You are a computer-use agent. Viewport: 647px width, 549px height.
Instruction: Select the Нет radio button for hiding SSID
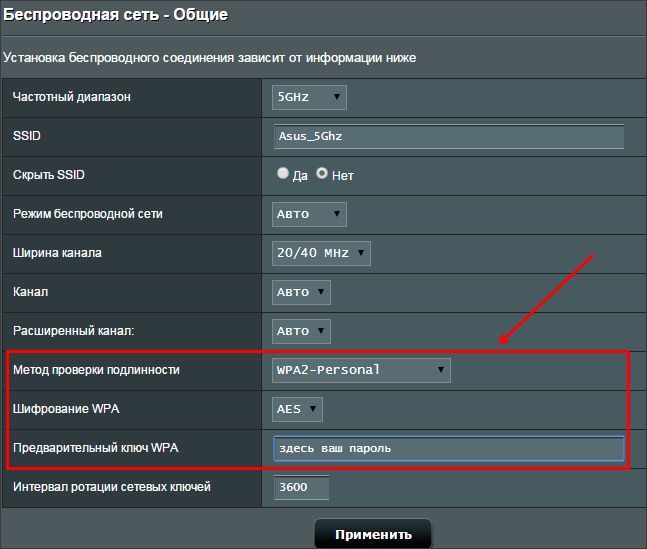(x=322, y=173)
